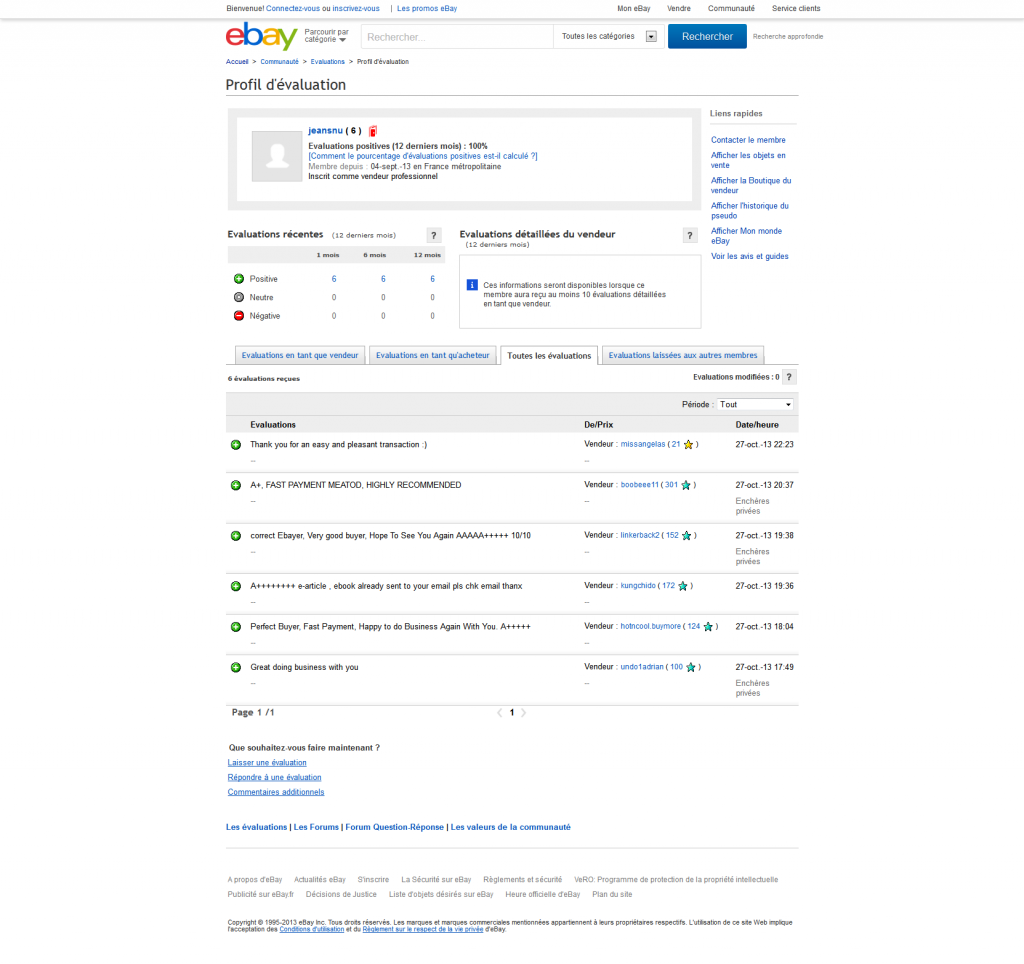
Task: Click star icon next to hotncool.buymore
Action: (x=708, y=626)
